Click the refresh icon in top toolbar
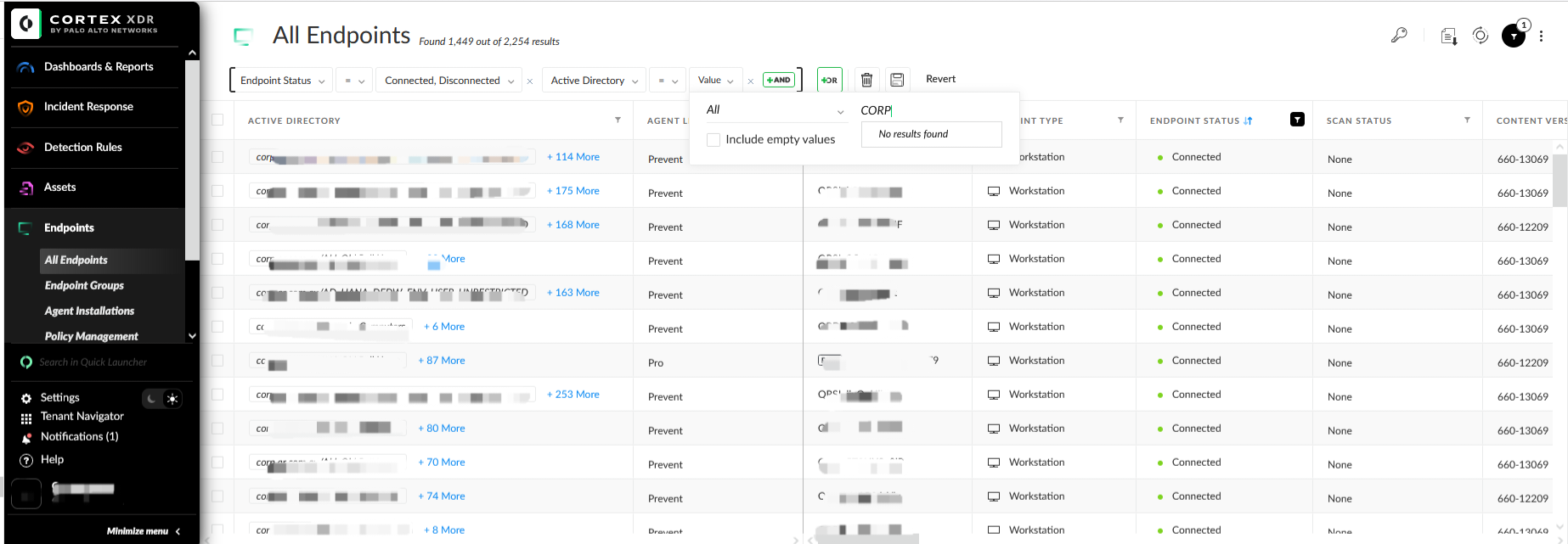This screenshot has height=544, width=1568. click(1481, 36)
